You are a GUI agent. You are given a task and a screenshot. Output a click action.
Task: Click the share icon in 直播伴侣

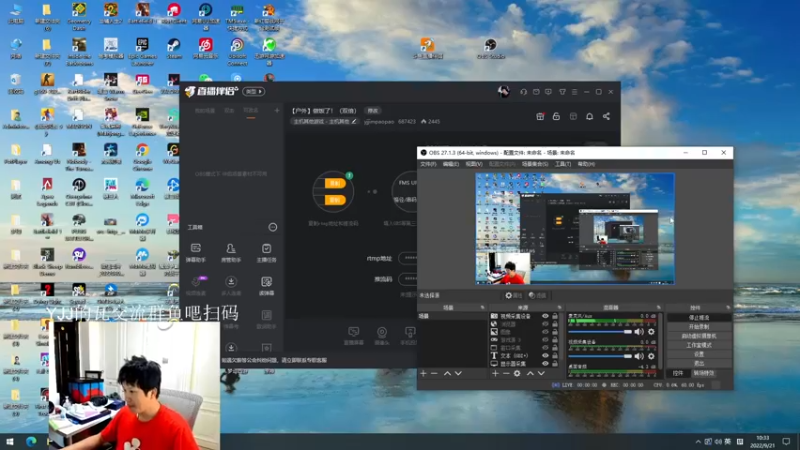click(606, 116)
